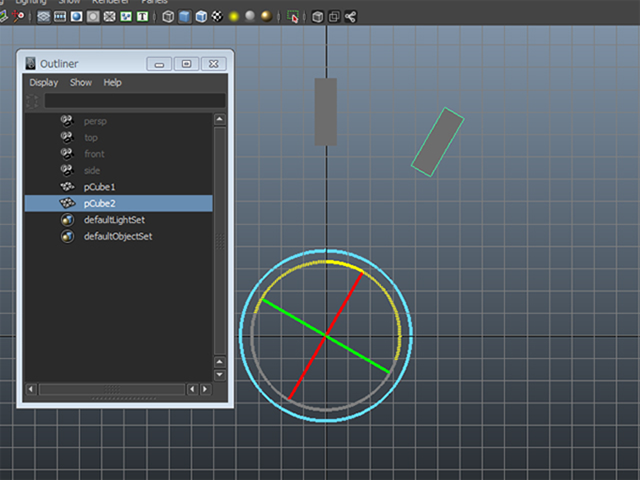Toggle the gate mask icon
Image resolution: width=640 pixels, height=480 pixels.
(93, 17)
